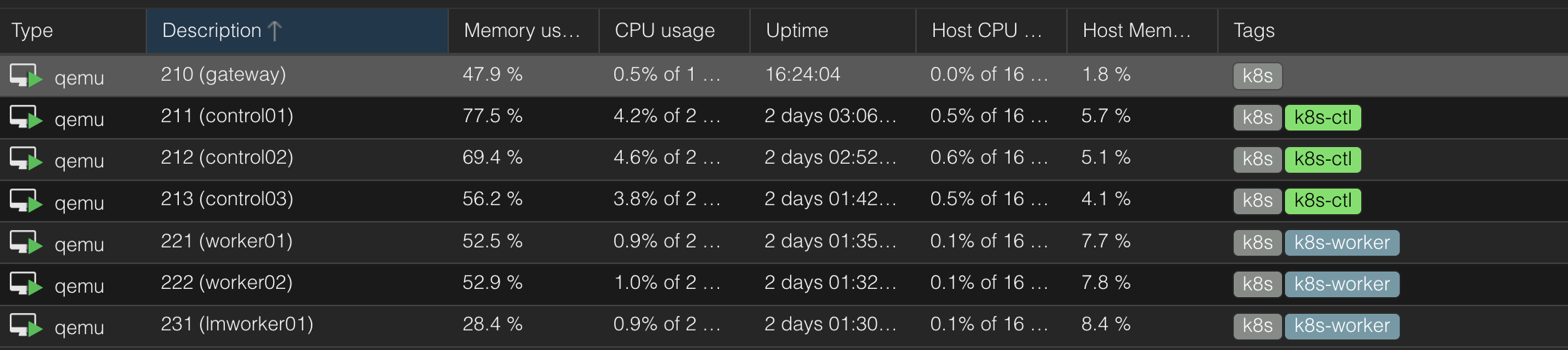The height and width of the screenshot is (350, 1568).
Task: Click the running VM icon for gateway
Action: 26,76
